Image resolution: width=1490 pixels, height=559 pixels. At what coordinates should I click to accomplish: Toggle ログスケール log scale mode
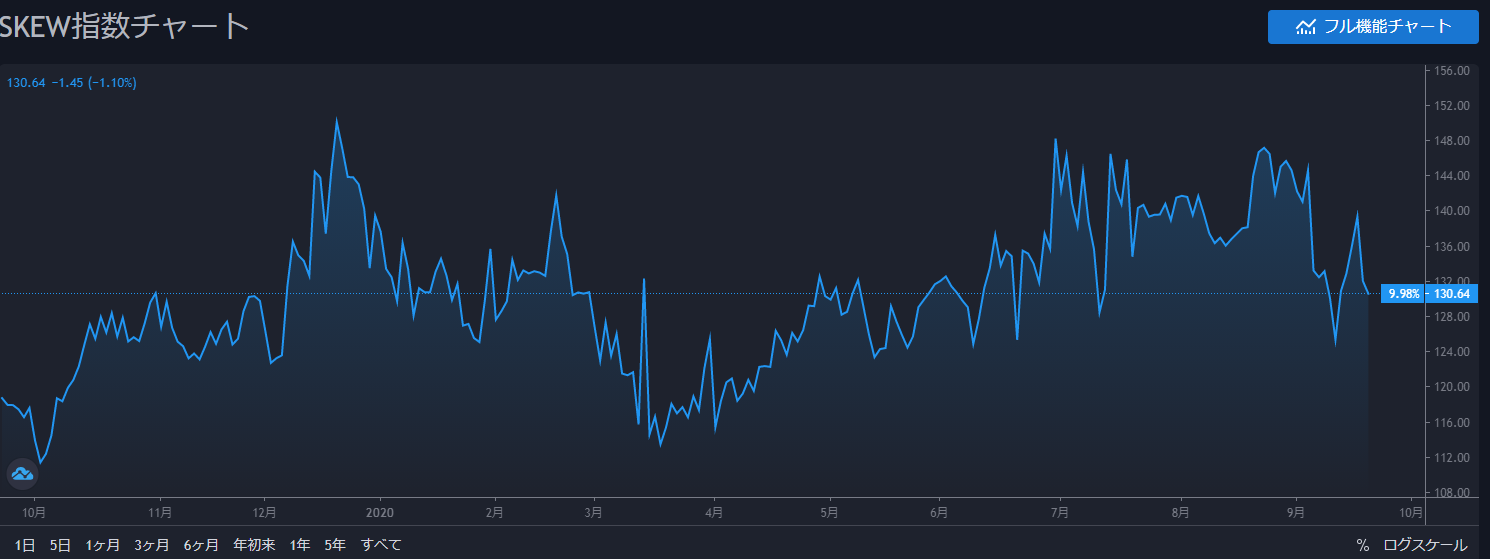1425,545
